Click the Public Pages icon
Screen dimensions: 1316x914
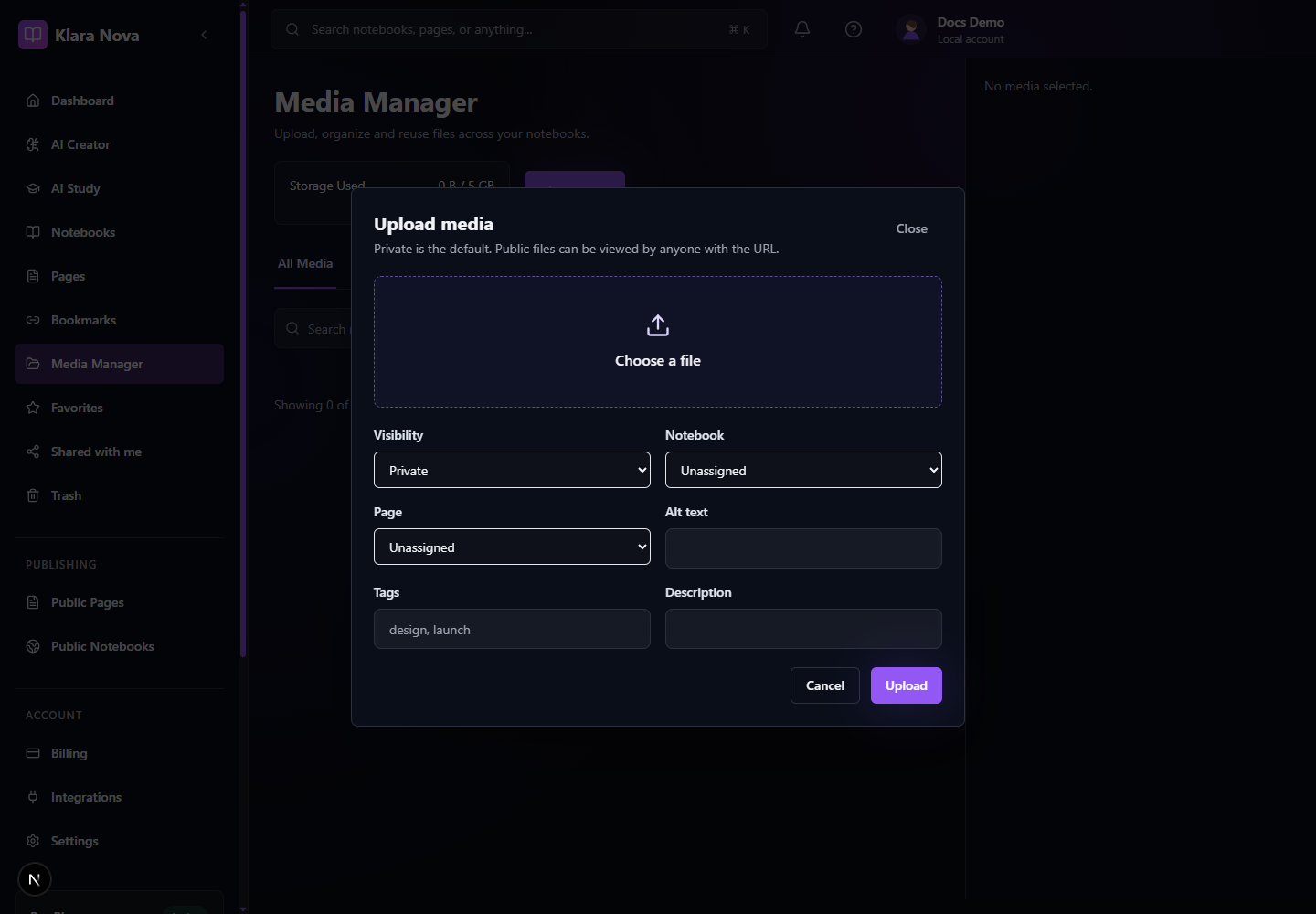[x=33, y=602]
